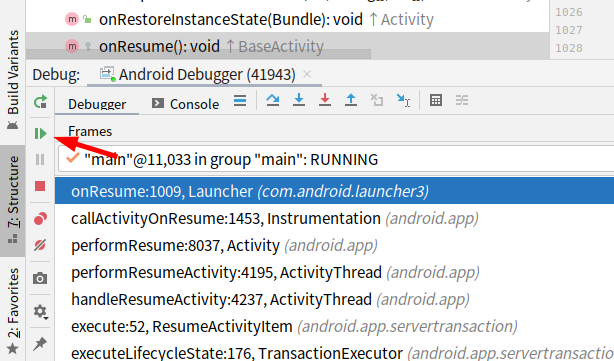Click line number 1026 in gutter
614x361 pixels.
tap(569, 12)
